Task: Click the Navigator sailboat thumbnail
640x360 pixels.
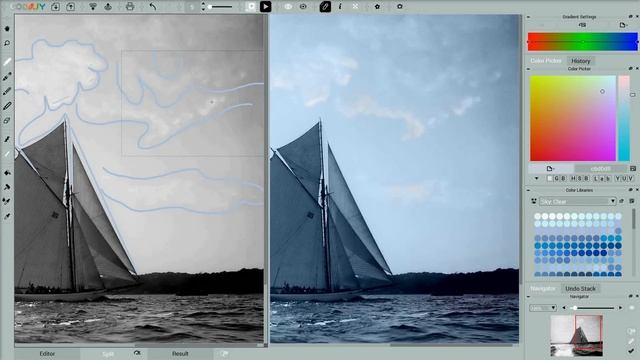Action: click(x=576, y=336)
